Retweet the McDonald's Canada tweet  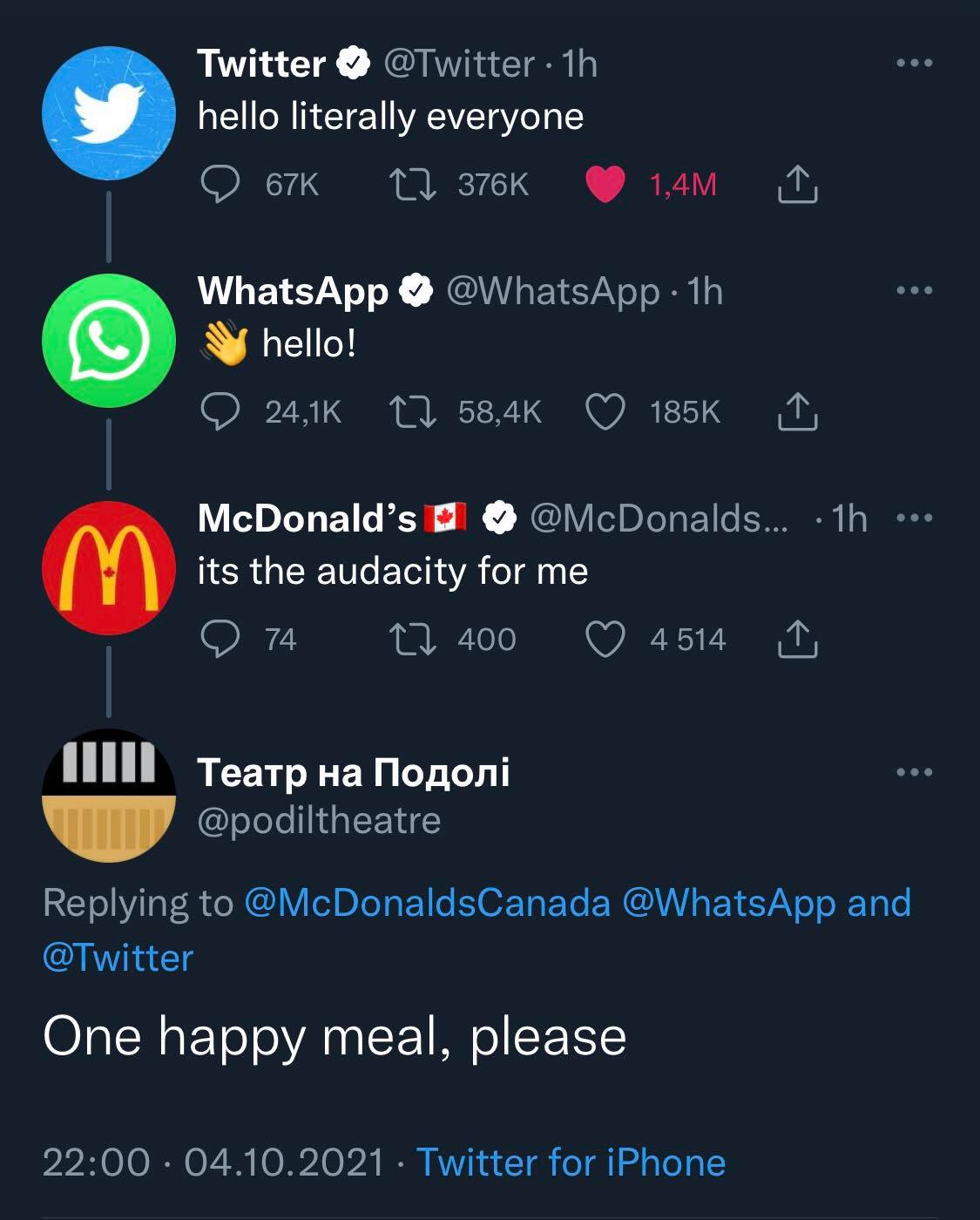pyautogui.click(x=414, y=640)
